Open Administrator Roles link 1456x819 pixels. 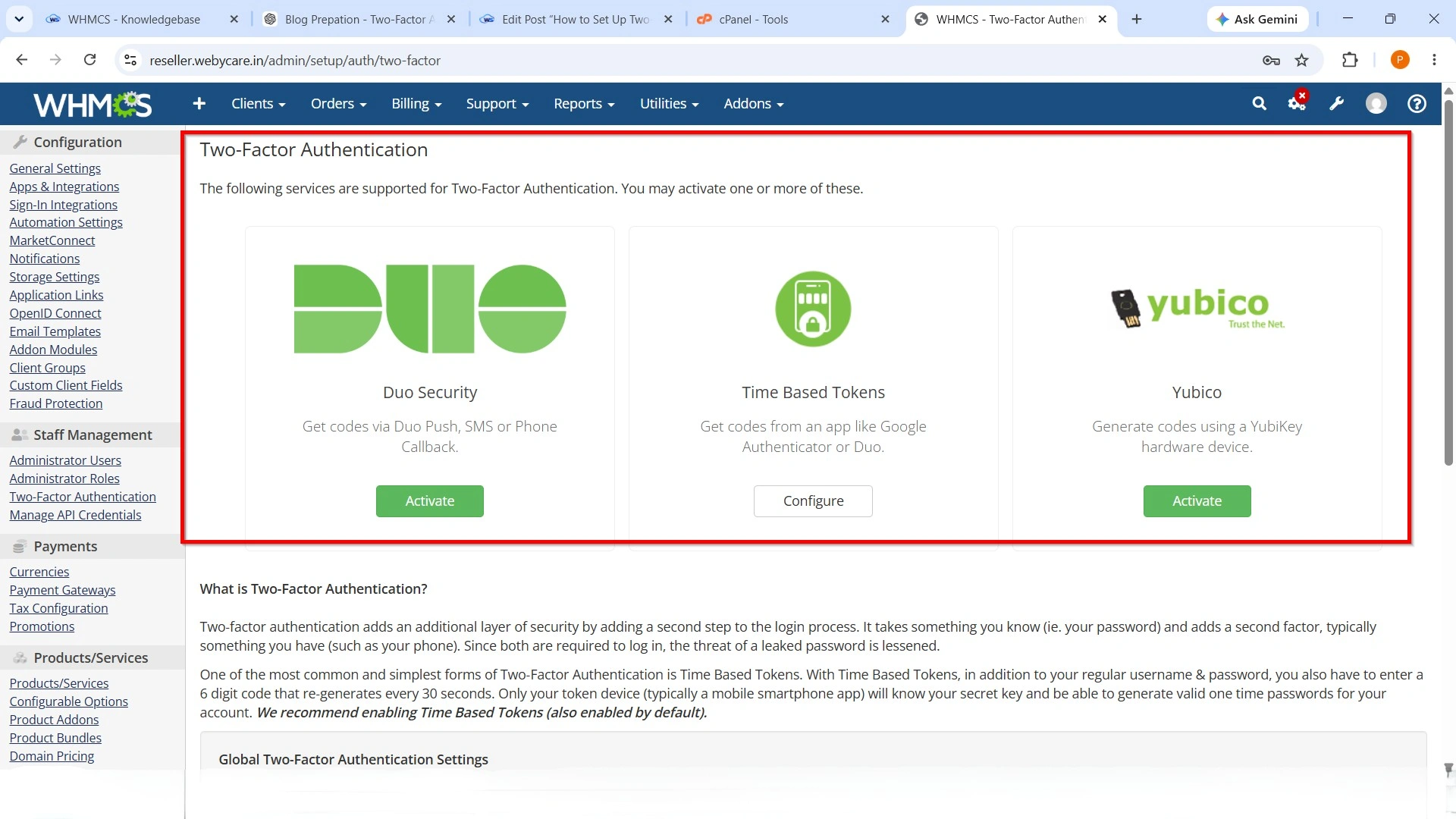click(x=64, y=479)
